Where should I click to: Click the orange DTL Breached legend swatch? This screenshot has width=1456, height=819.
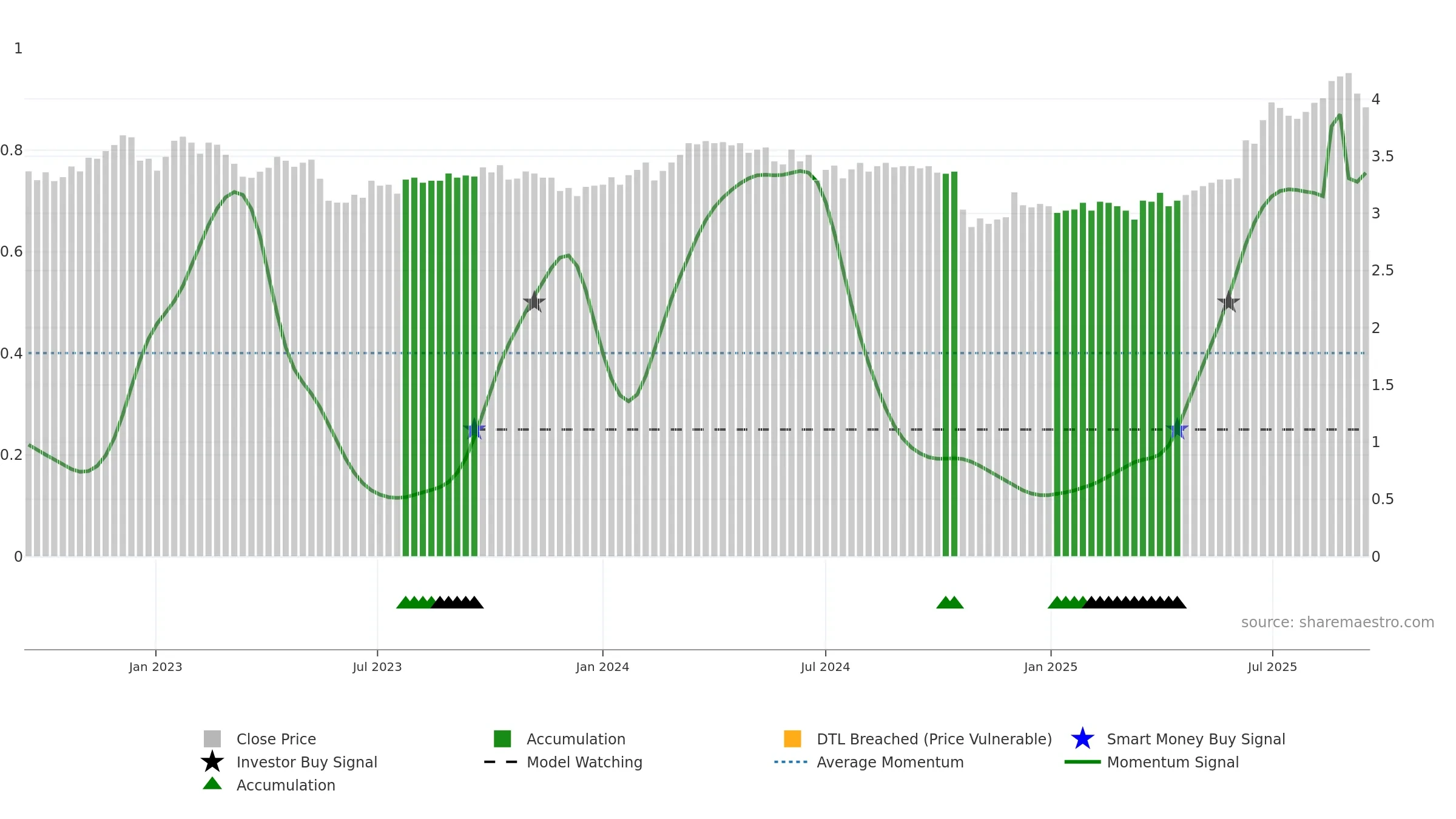792,739
